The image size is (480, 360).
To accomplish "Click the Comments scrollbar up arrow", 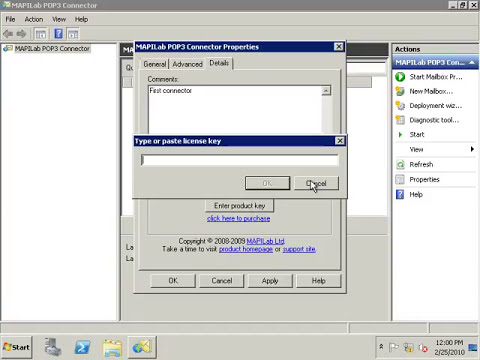I will (326, 90).
